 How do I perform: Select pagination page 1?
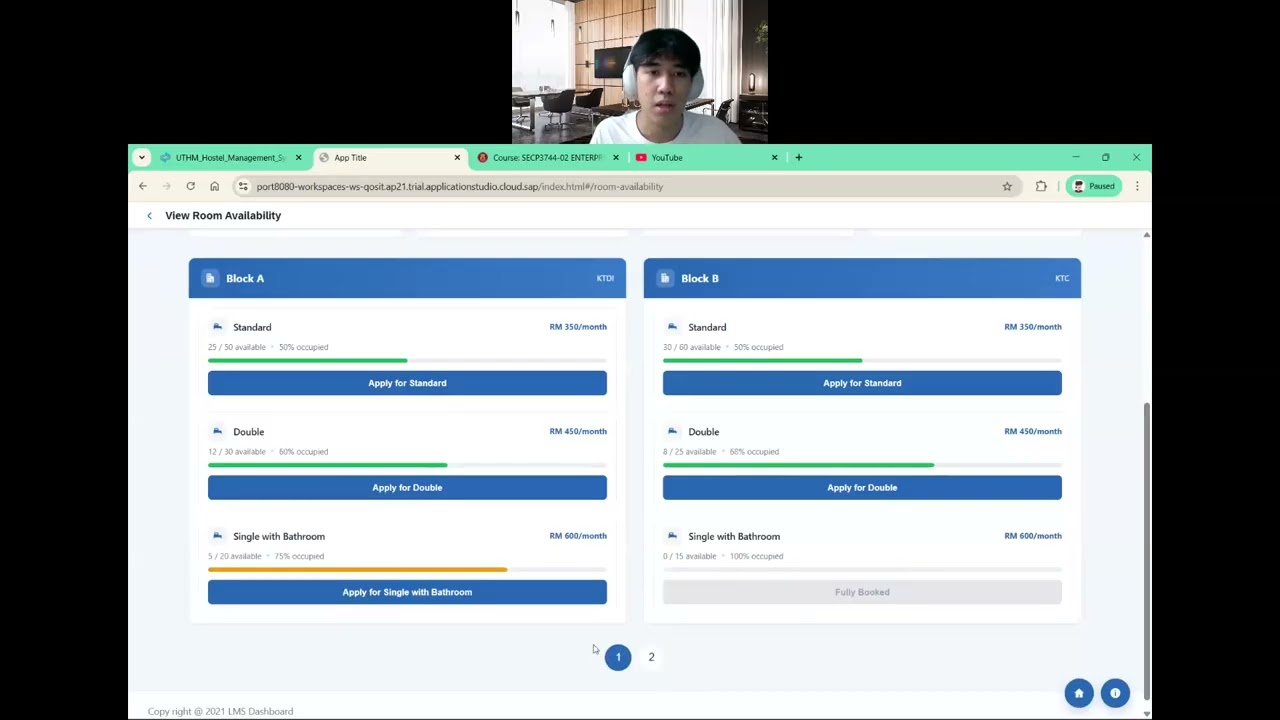tap(618, 657)
